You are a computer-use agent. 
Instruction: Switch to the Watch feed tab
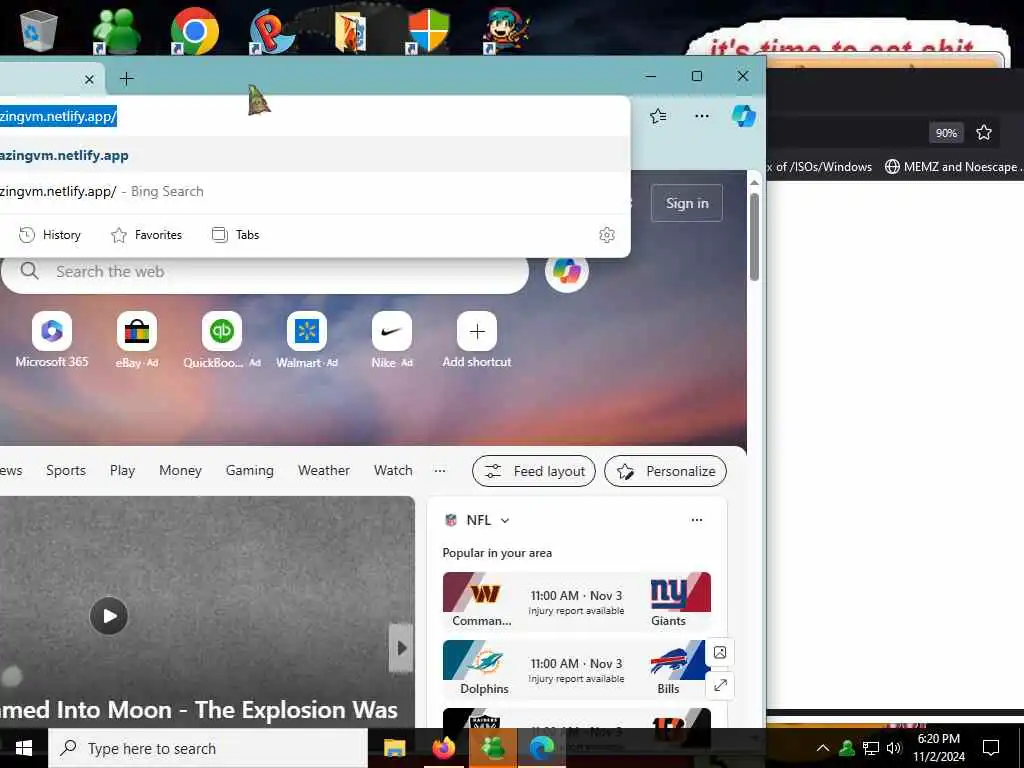coord(393,471)
